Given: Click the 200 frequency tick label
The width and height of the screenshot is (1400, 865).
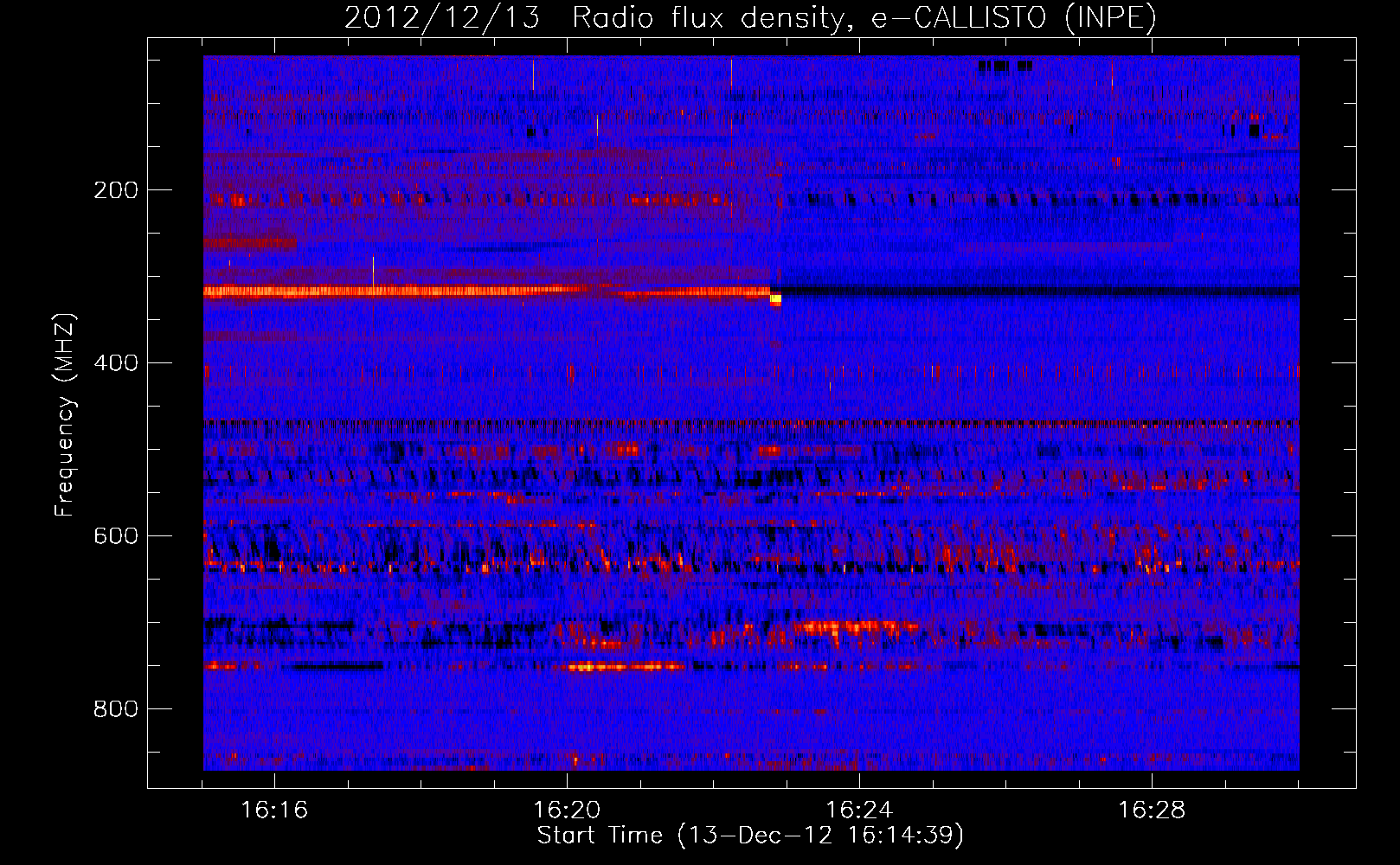Looking at the screenshot, I should pos(116,190).
